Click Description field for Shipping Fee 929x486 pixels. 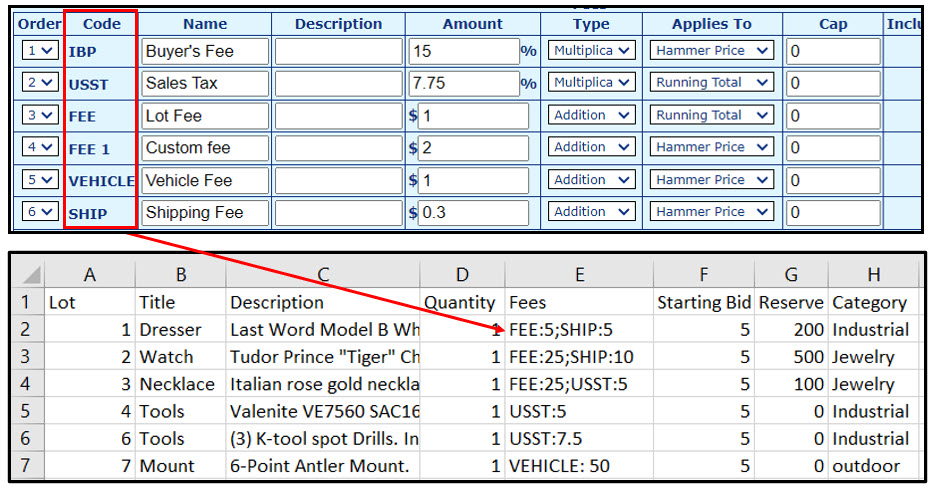pos(338,212)
